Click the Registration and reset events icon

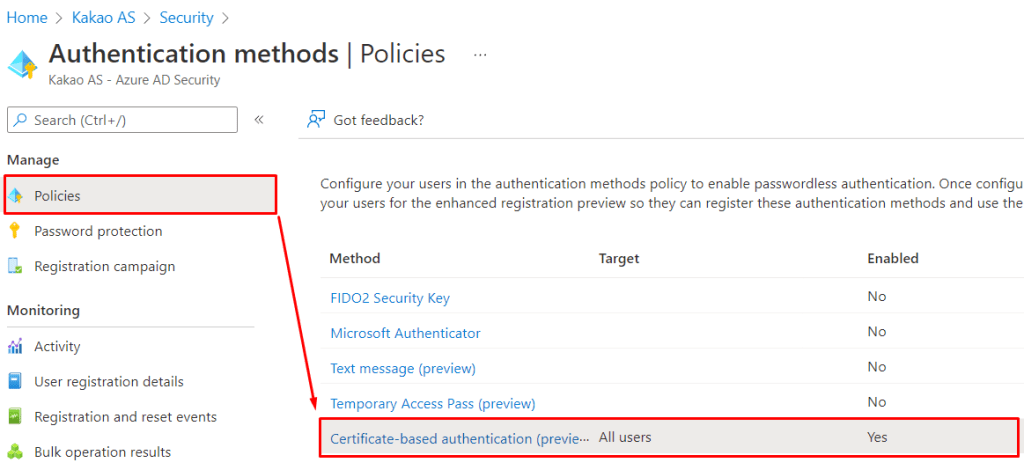15,416
